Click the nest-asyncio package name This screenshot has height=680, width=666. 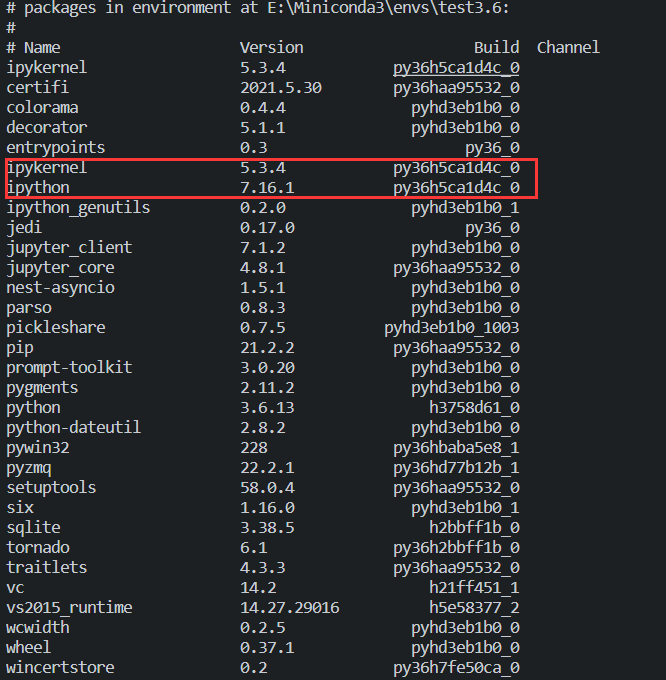tap(60, 288)
